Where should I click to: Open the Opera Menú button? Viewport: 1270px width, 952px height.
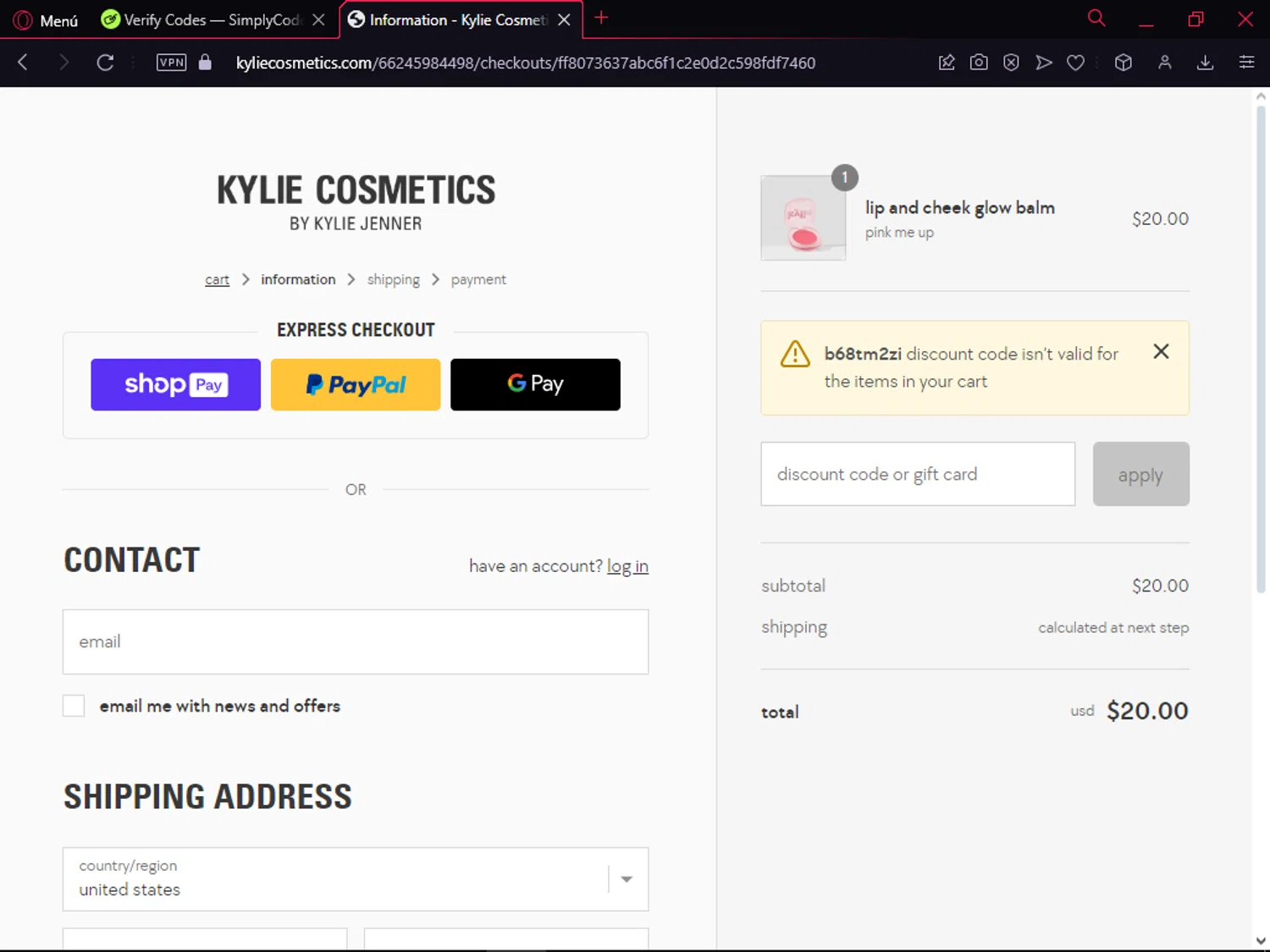[x=46, y=19]
